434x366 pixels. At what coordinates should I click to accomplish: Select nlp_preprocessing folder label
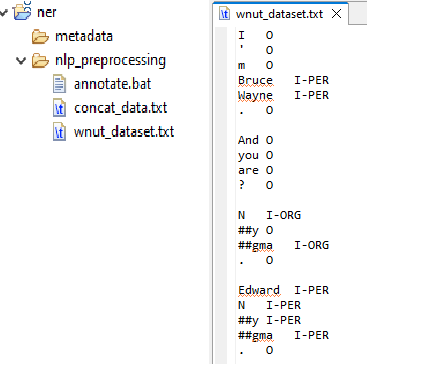[x=110, y=61]
